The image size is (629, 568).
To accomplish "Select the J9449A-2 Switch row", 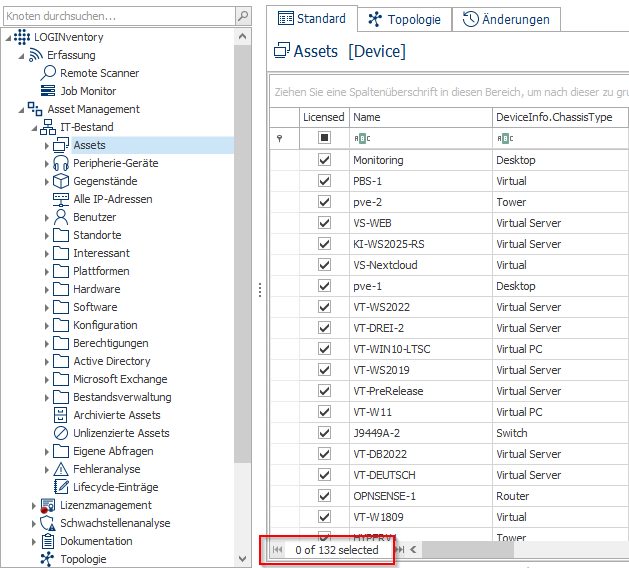I will point(449,433).
